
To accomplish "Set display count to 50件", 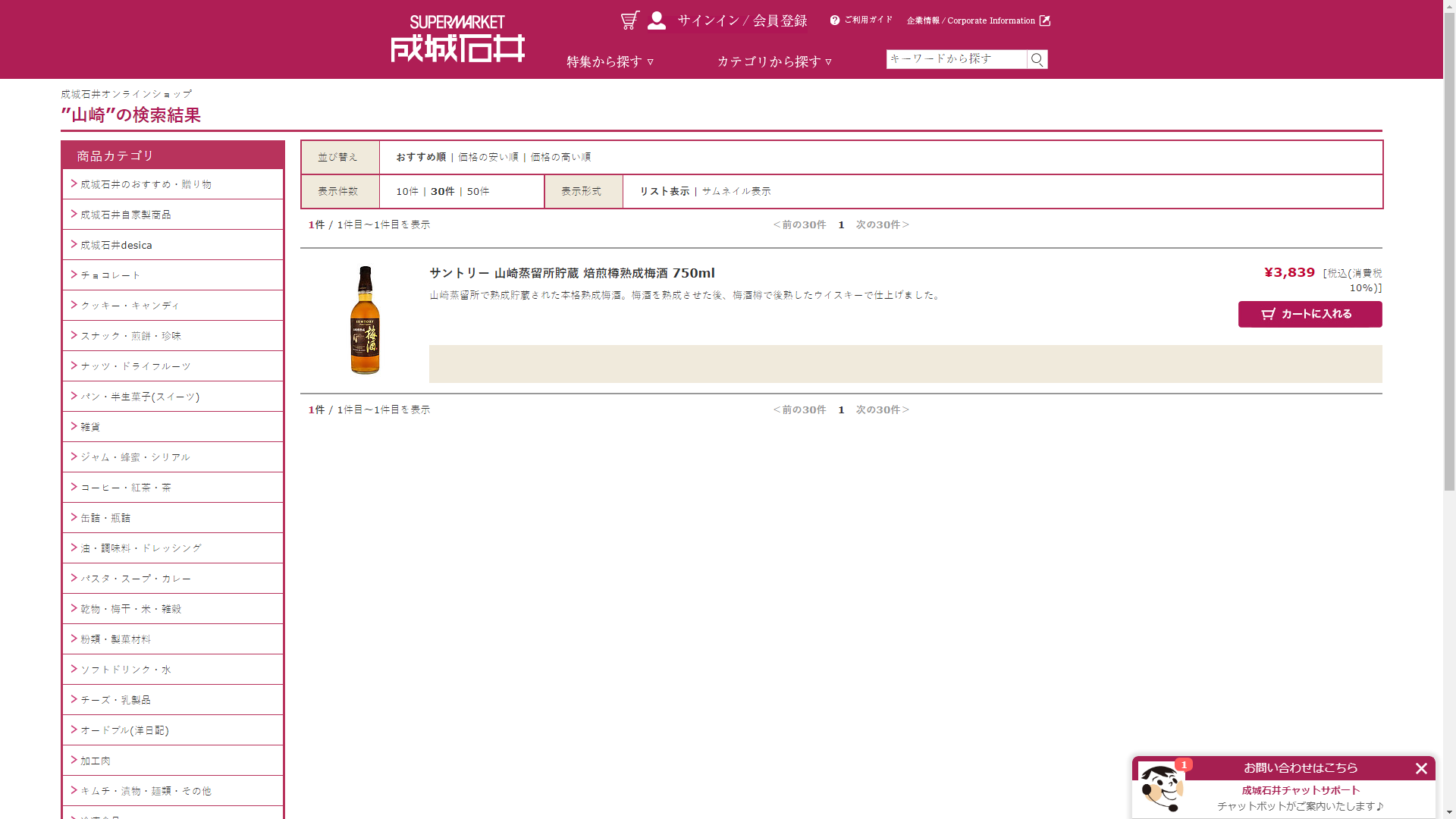I will click(478, 191).
